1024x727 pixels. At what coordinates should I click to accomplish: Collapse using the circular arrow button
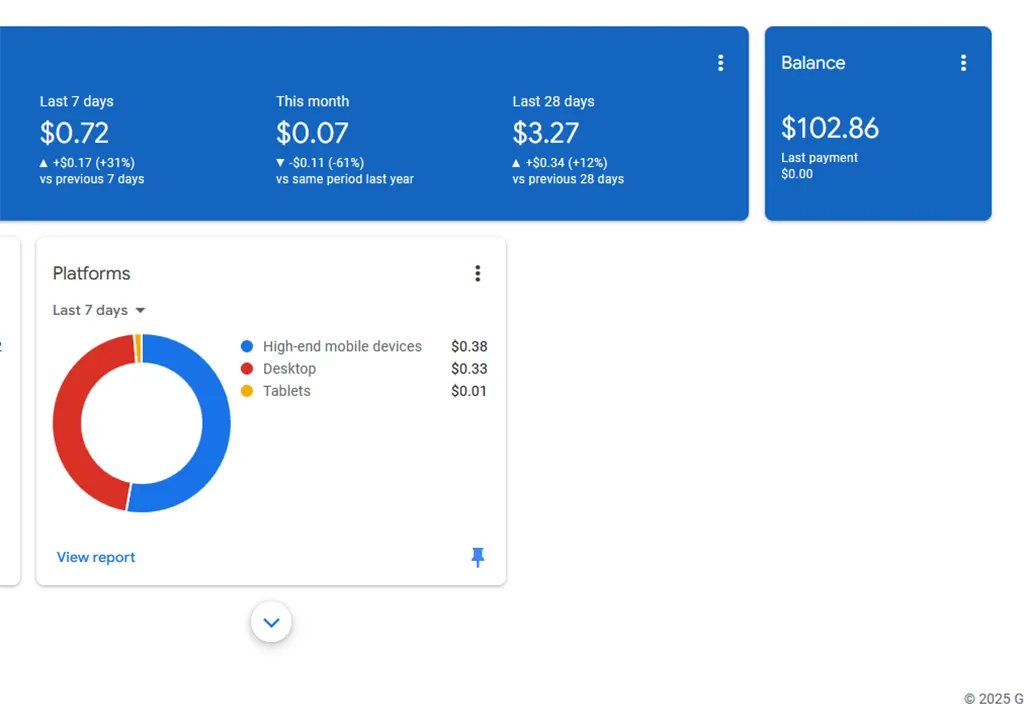coord(271,621)
